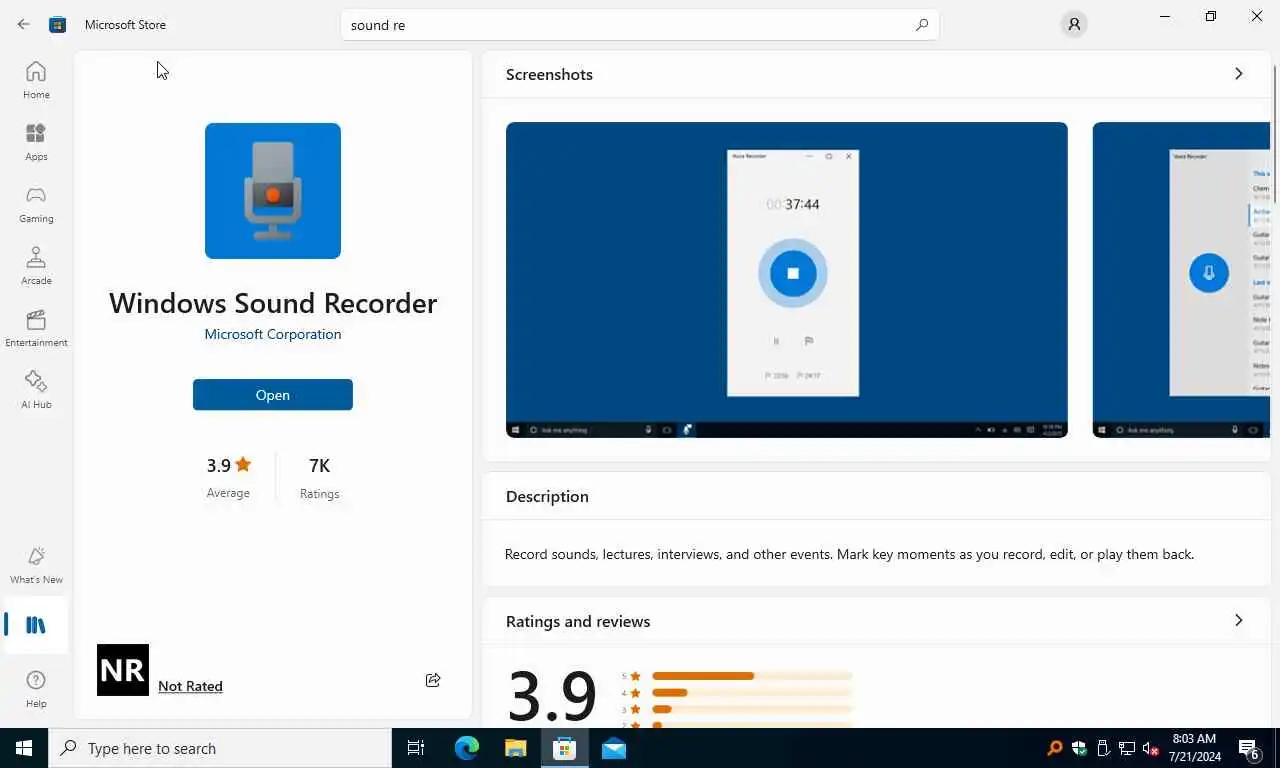Click the share icon

[433, 680]
